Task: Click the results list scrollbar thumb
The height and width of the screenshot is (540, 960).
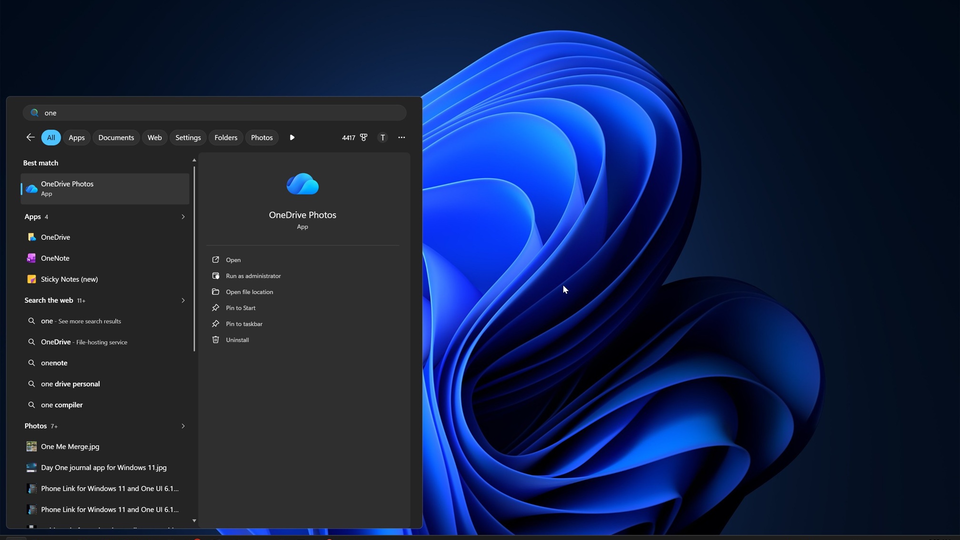Action: point(194,259)
